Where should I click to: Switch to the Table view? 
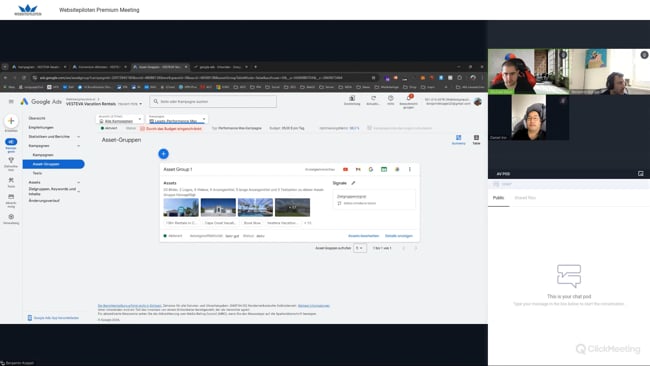tap(476, 139)
